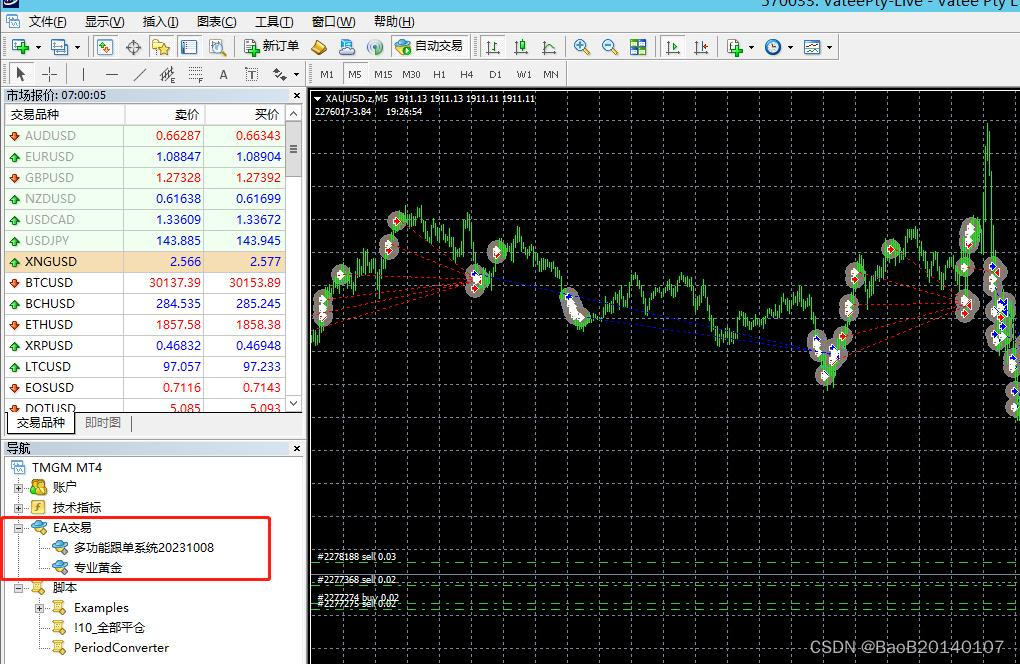Switch to M1 timeframe

[327, 74]
